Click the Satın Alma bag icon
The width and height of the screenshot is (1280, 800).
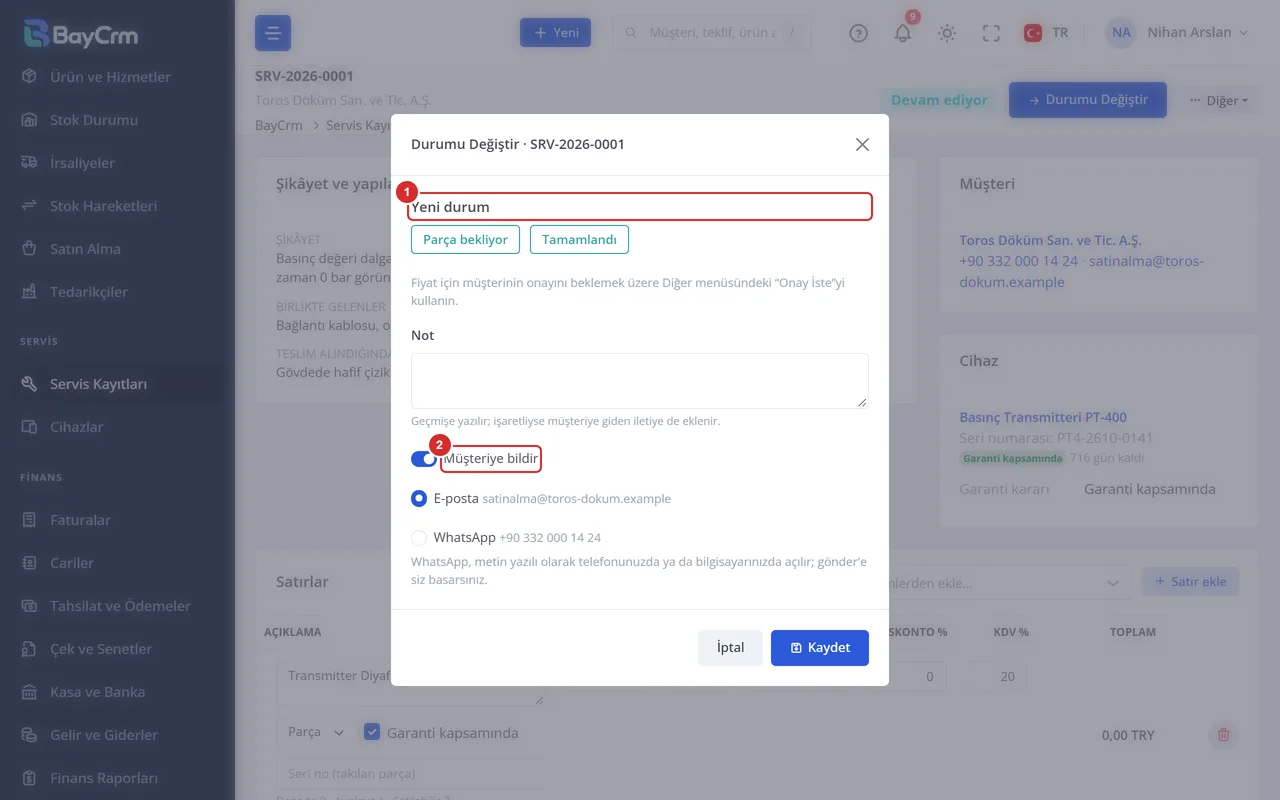click(x=30, y=249)
